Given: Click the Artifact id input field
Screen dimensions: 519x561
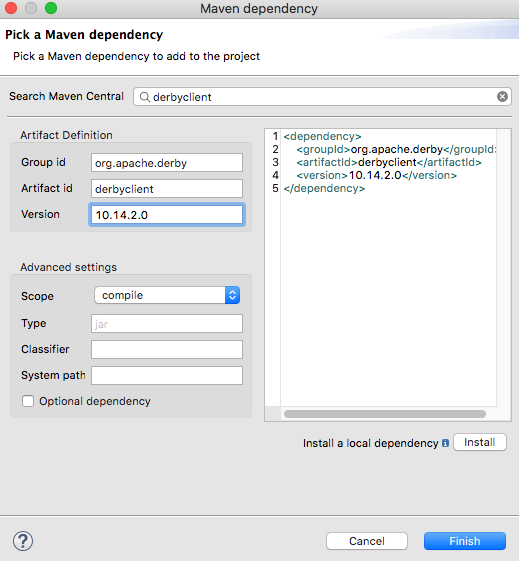Looking at the screenshot, I should [167, 189].
